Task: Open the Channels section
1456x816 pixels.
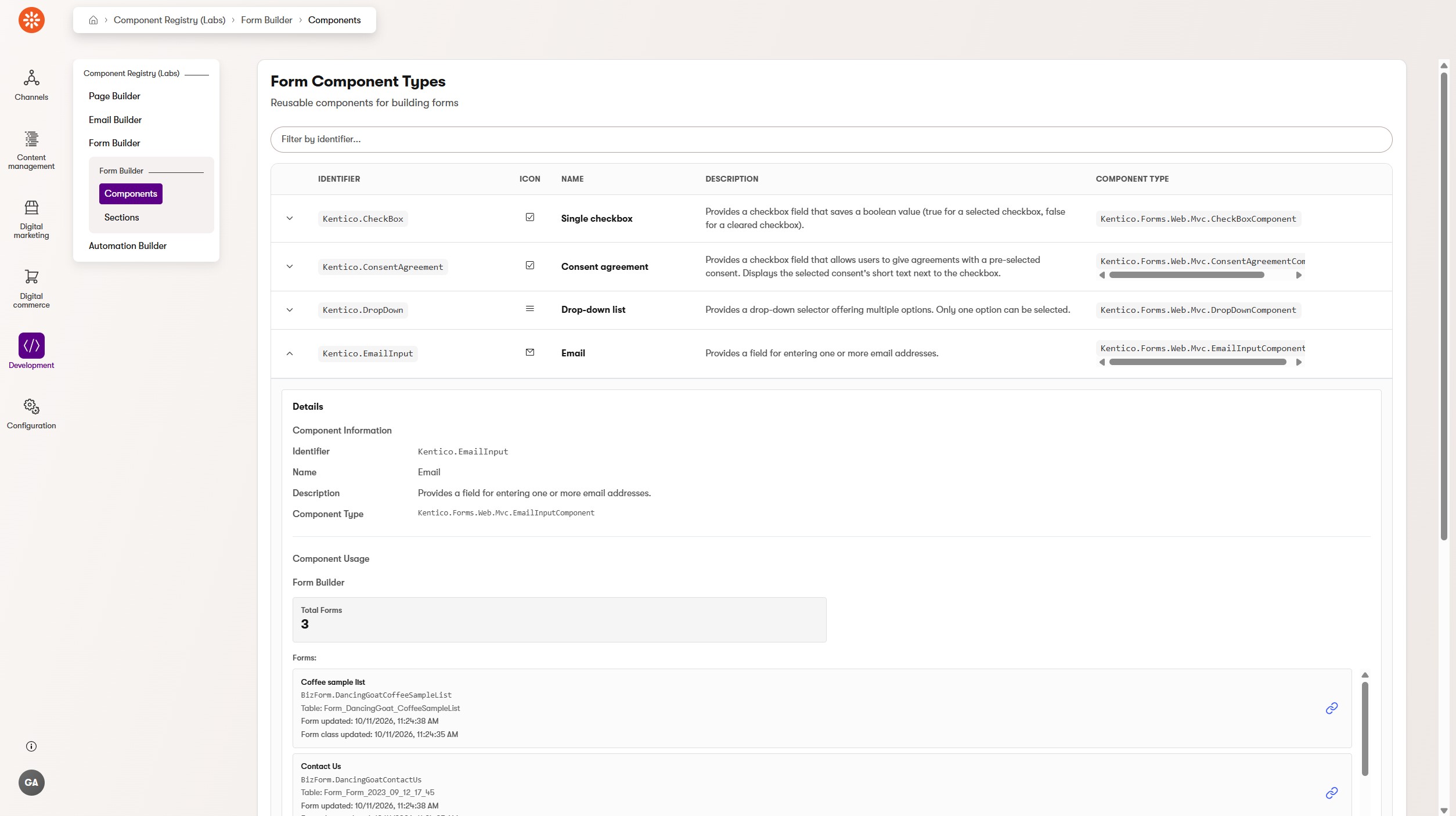Action: 31,85
